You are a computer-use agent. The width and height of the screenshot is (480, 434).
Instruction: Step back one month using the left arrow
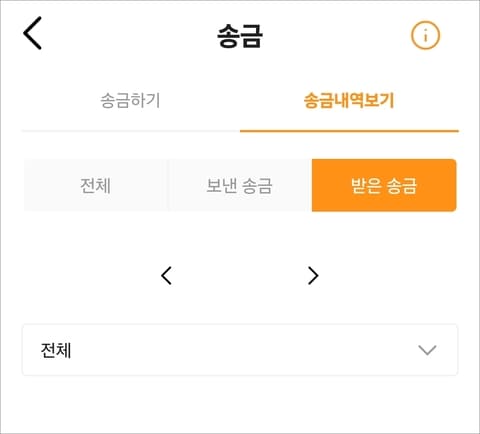(166, 276)
